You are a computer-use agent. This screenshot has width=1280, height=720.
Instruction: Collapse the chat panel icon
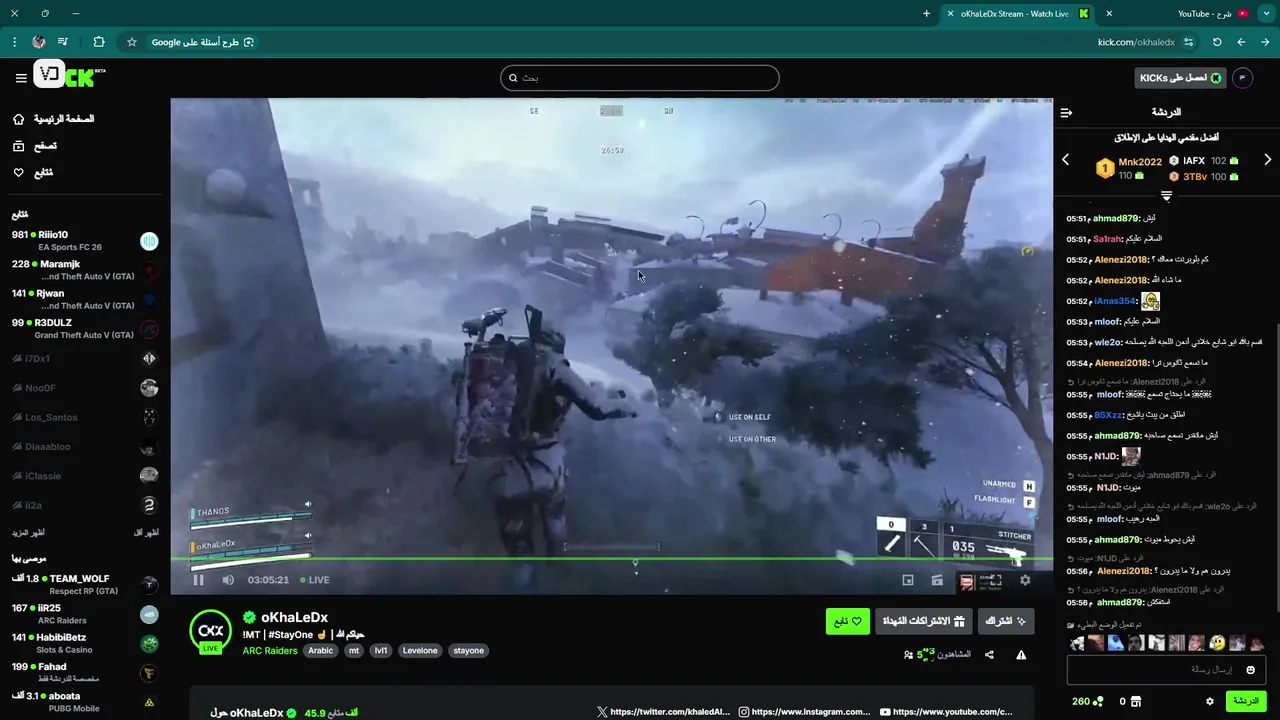pos(1066,112)
